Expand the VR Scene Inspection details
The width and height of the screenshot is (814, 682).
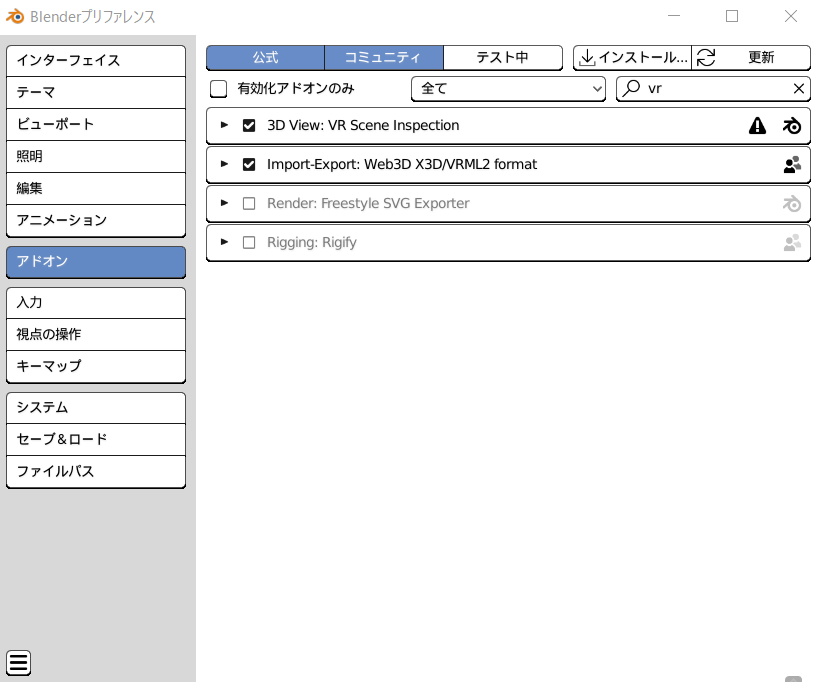coord(224,125)
